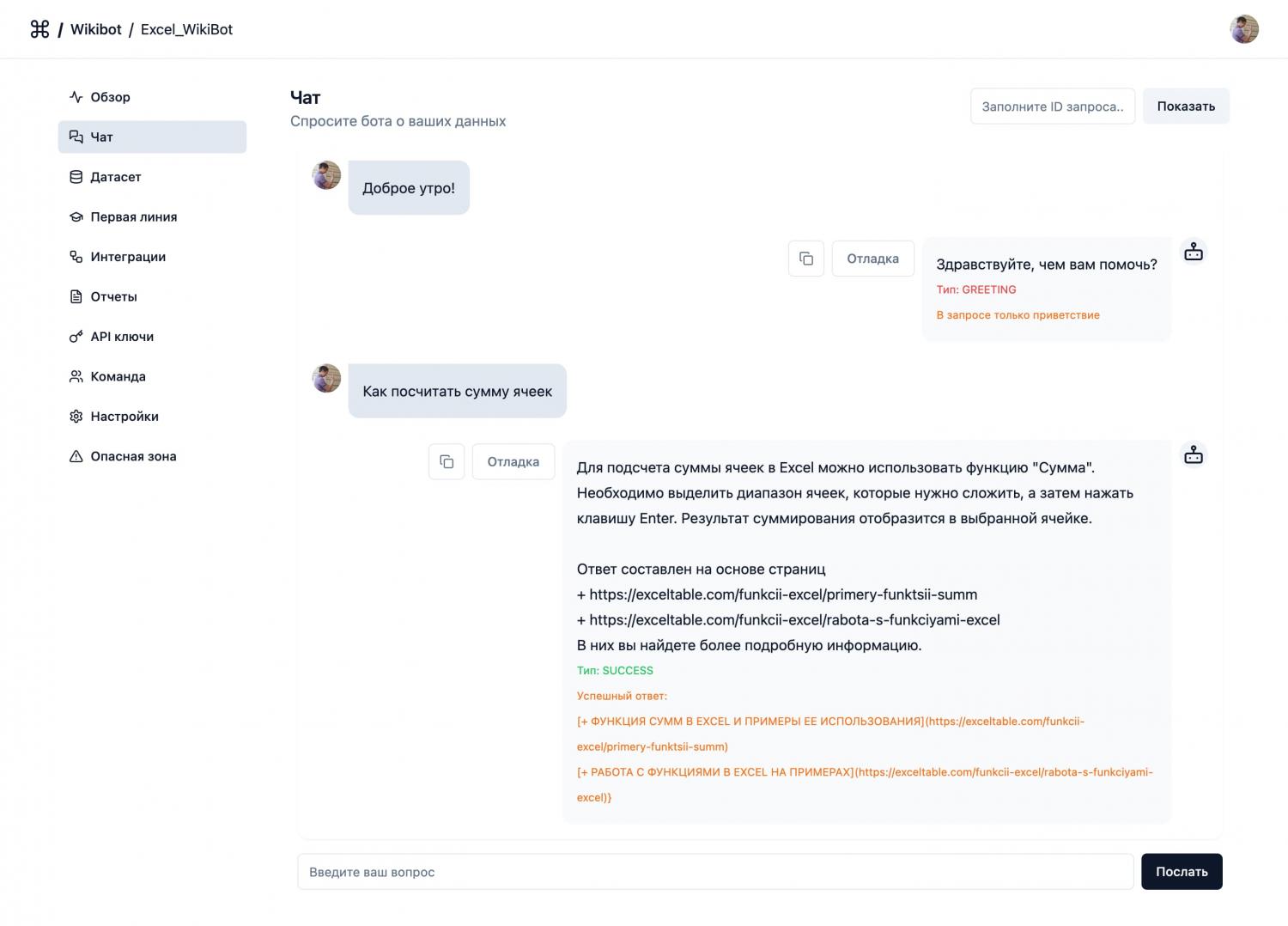1288x926 pixels.
Task: Click the command logo icon in header
Action: click(39, 29)
